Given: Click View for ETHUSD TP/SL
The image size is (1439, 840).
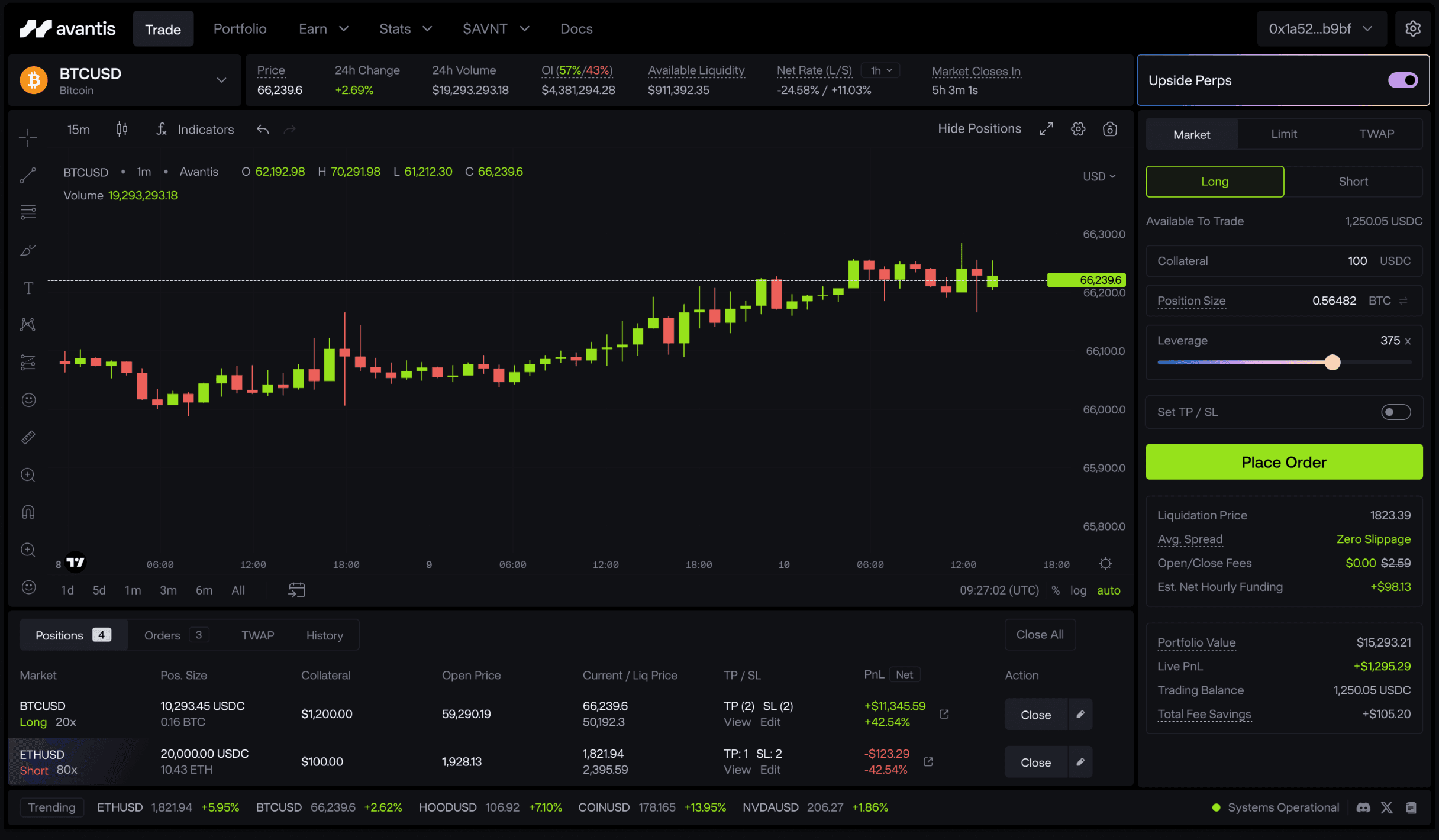Looking at the screenshot, I should [737, 770].
